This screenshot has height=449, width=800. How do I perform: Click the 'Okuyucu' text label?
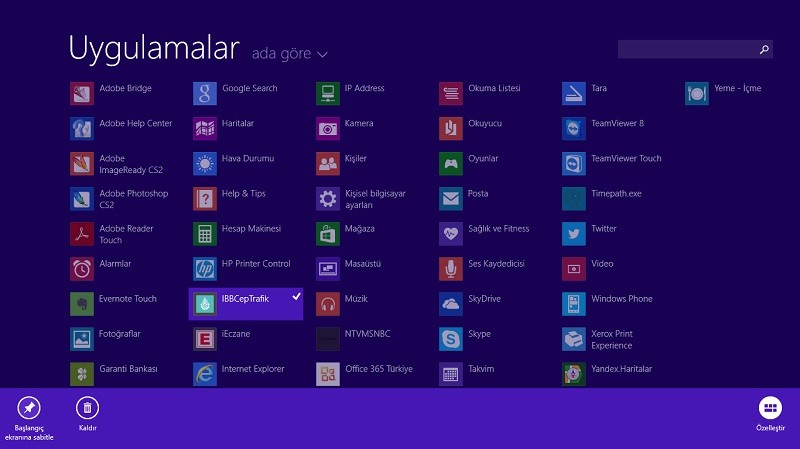coord(485,123)
